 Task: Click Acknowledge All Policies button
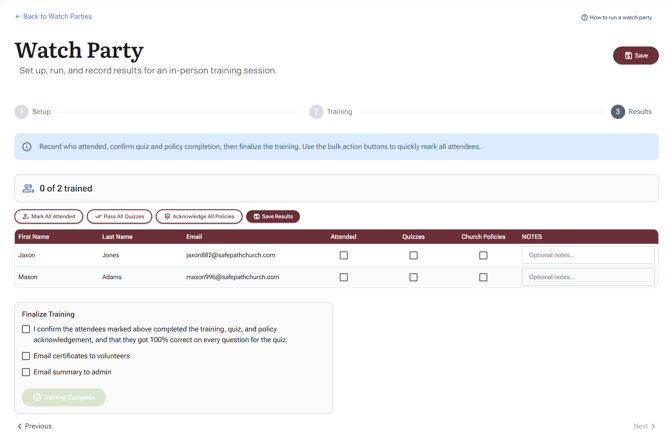point(199,217)
